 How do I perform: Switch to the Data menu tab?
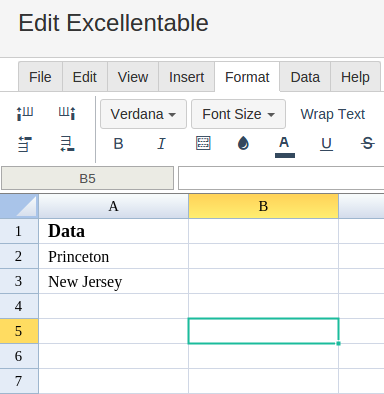[x=305, y=77]
